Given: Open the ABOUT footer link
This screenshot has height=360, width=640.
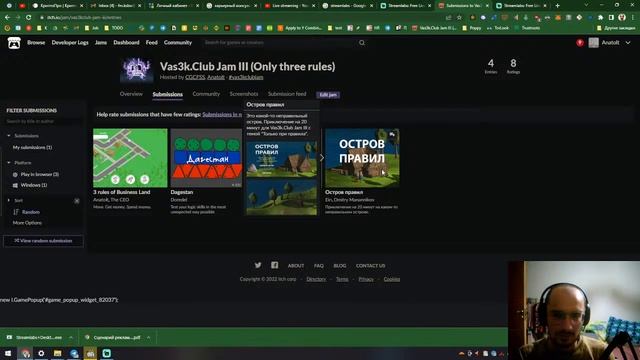Looking at the screenshot, I should click(296, 266).
